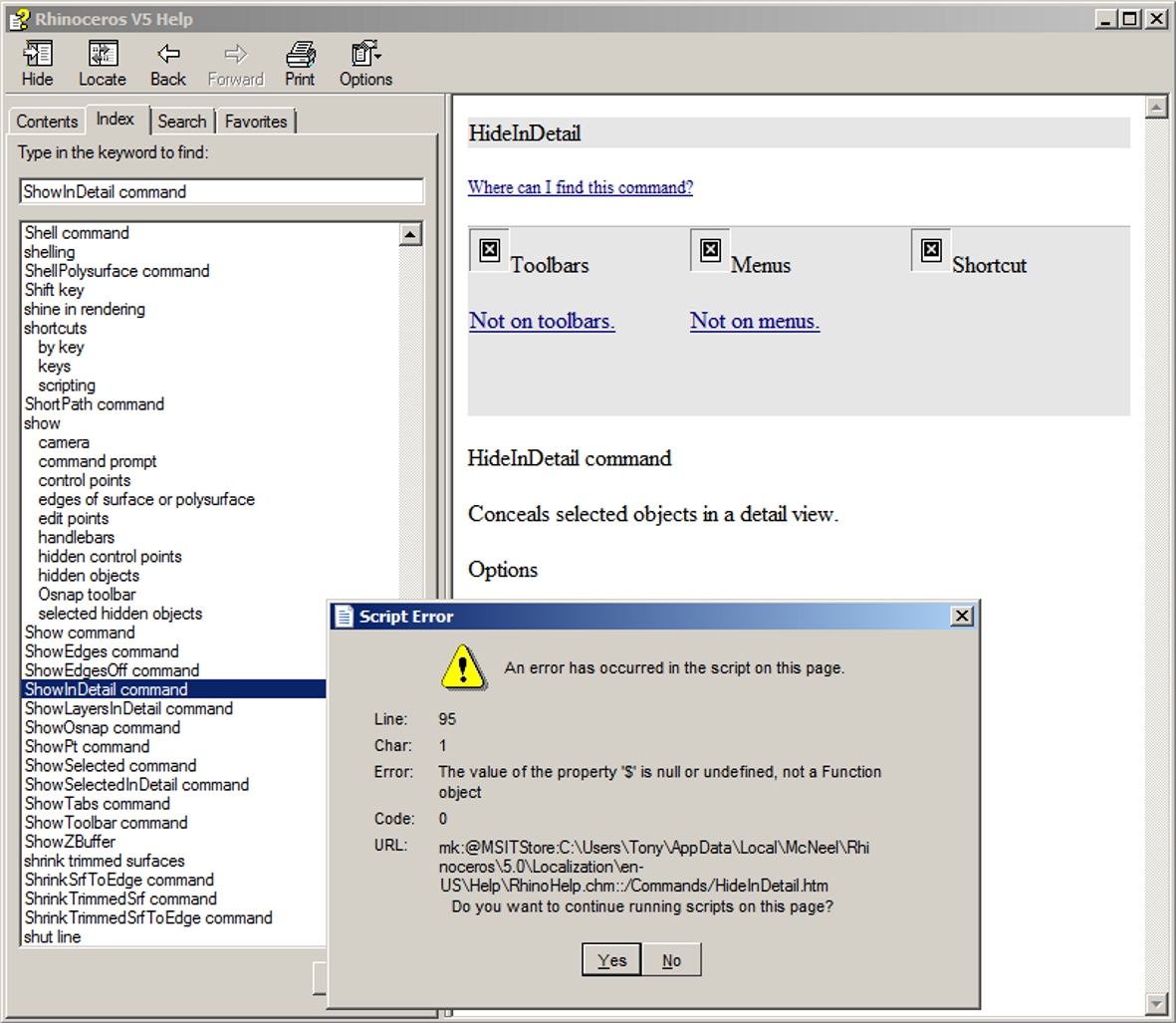
Task: Click the Shortcut broken-image icon
Action: [931, 250]
